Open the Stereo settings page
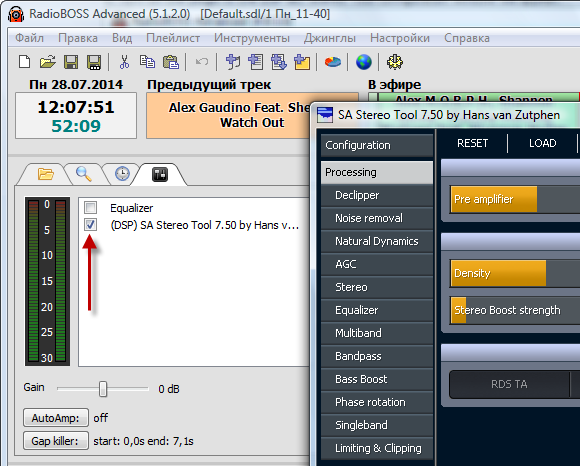This screenshot has height=466, width=580. click(377, 287)
